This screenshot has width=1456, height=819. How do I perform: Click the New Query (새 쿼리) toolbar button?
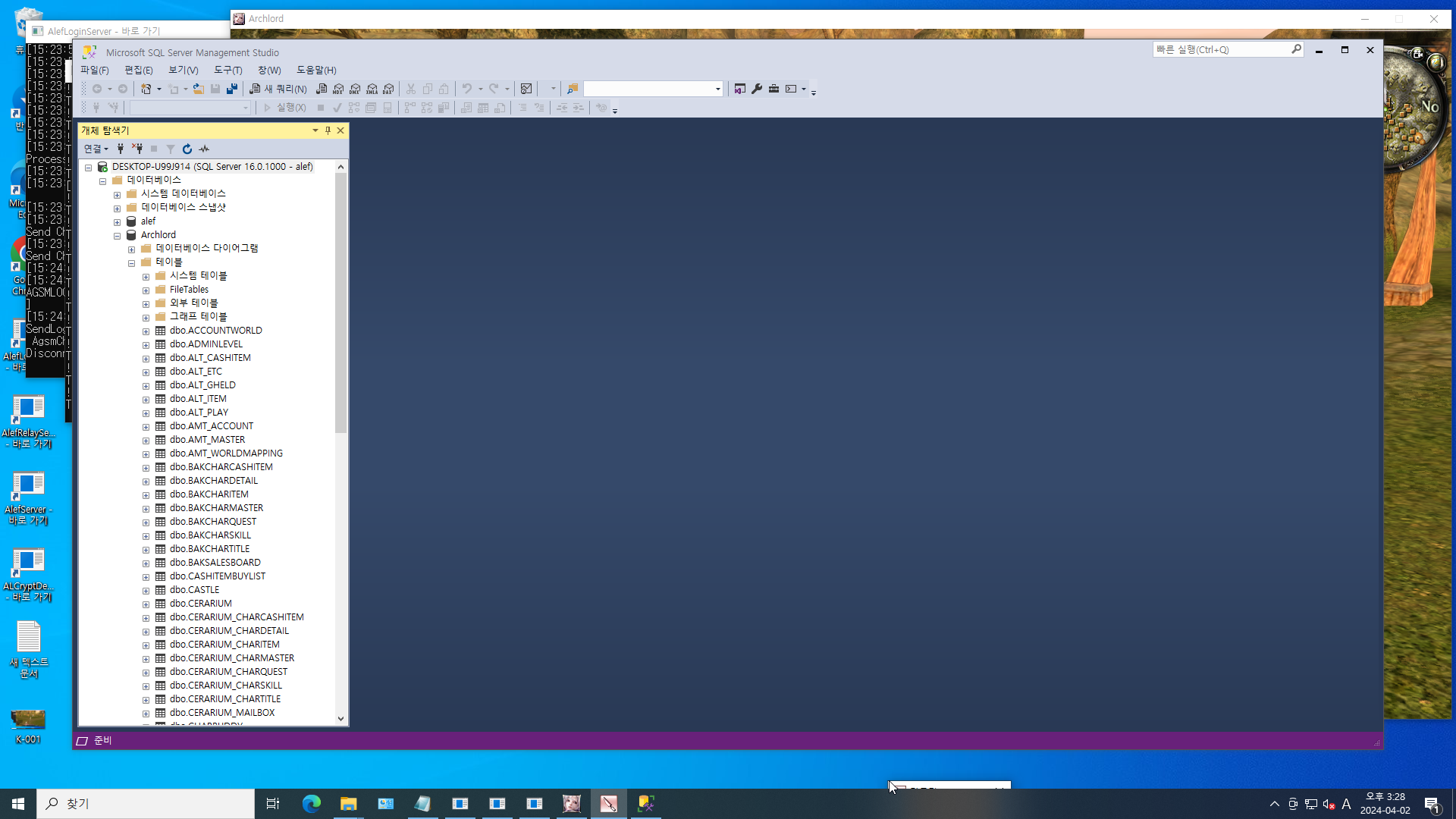pyautogui.click(x=278, y=89)
